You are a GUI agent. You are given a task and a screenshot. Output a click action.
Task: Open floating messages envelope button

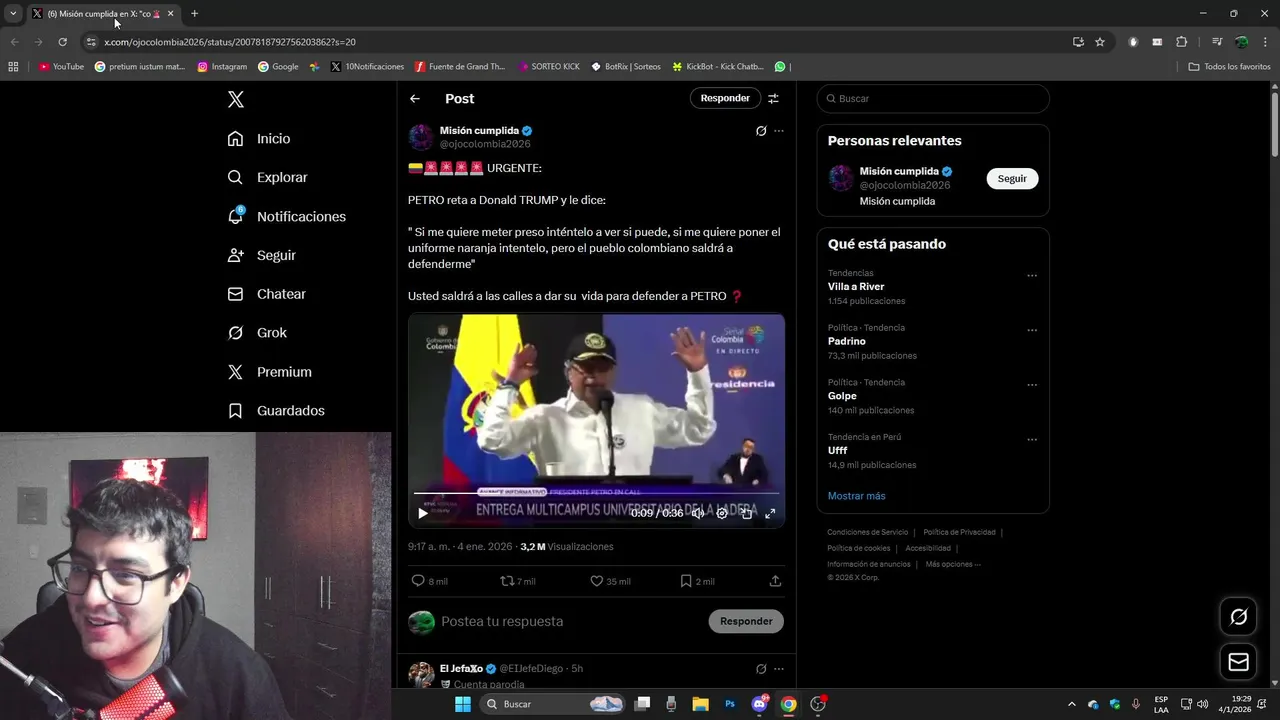tap(1238, 662)
